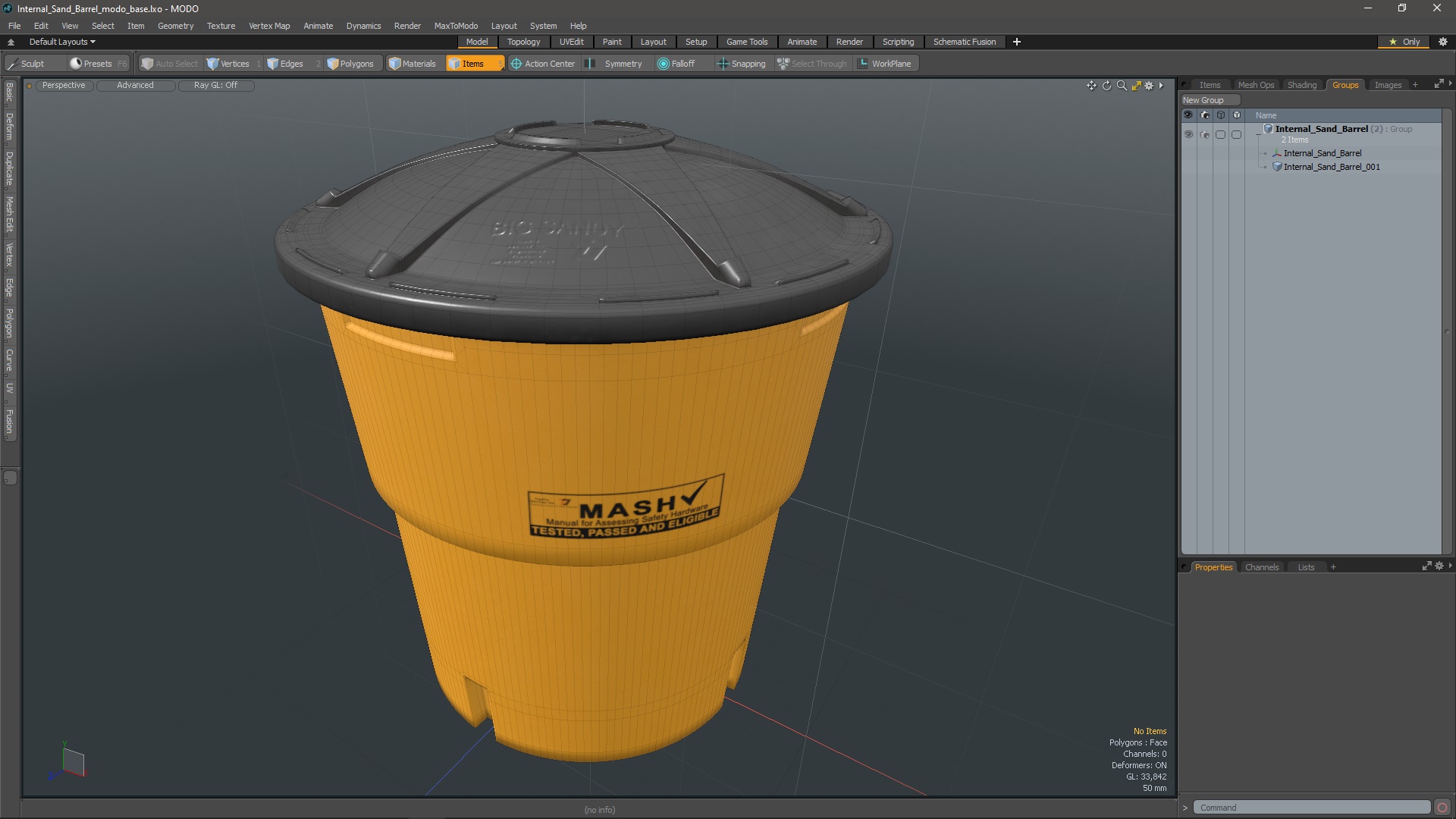This screenshot has height=819, width=1456.
Task: Switch to the Channels tab
Action: tap(1261, 567)
